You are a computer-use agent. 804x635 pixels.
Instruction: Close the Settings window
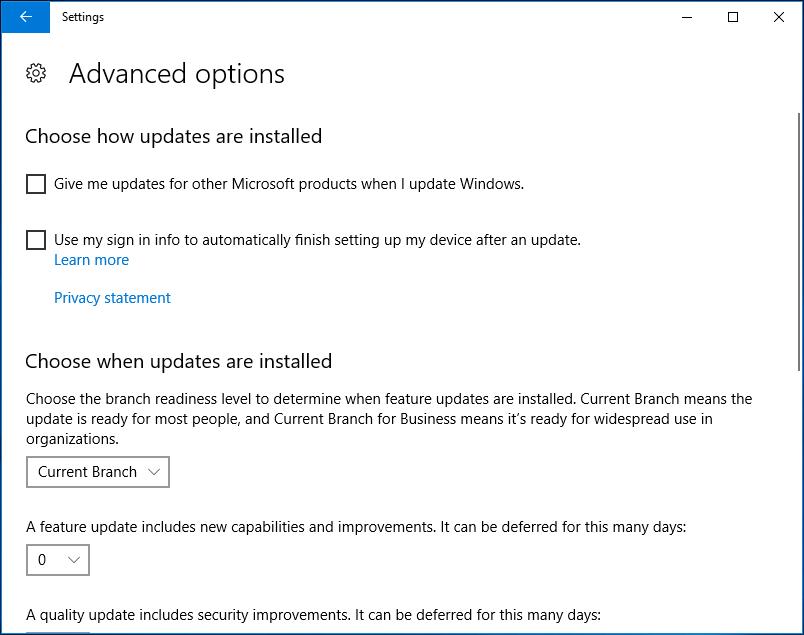point(779,17)
